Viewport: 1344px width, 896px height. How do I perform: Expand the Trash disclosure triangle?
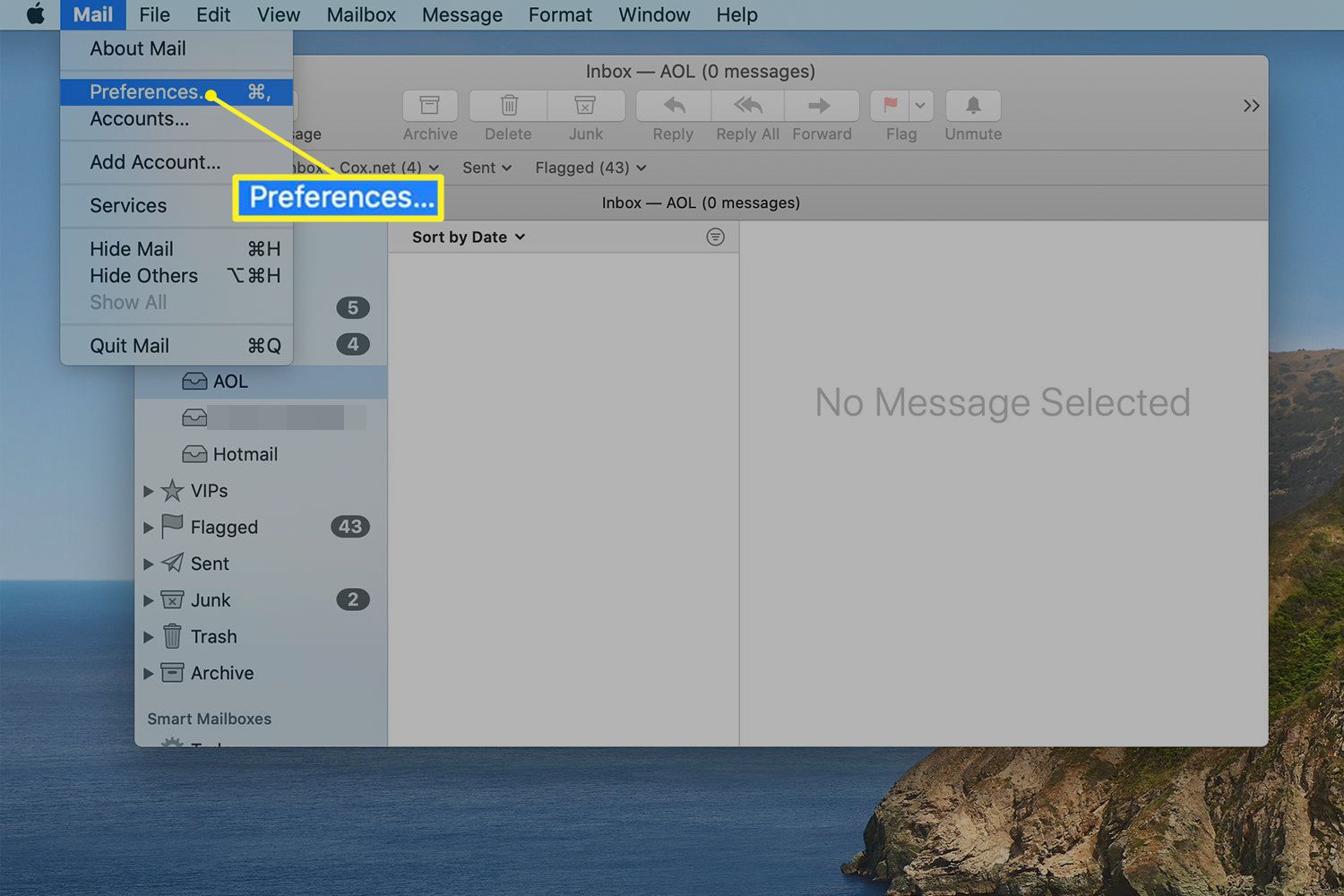pyautogui.click(x=149, y=637)
